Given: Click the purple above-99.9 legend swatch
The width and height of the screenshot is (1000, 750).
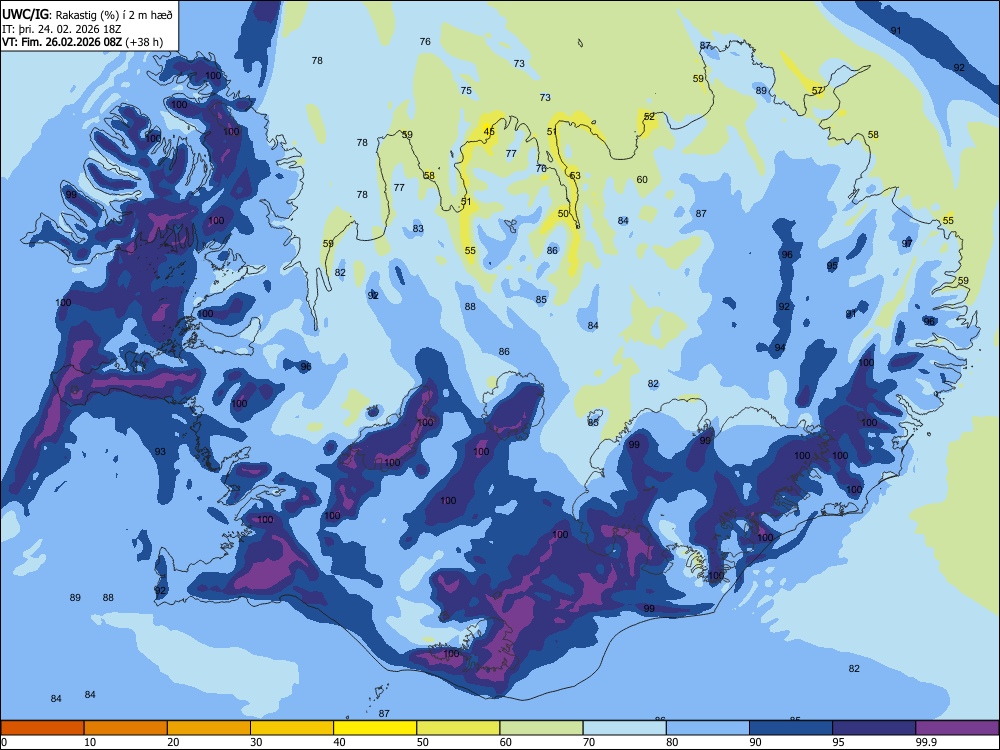Looking at the screenshot, I should point(957,728).
